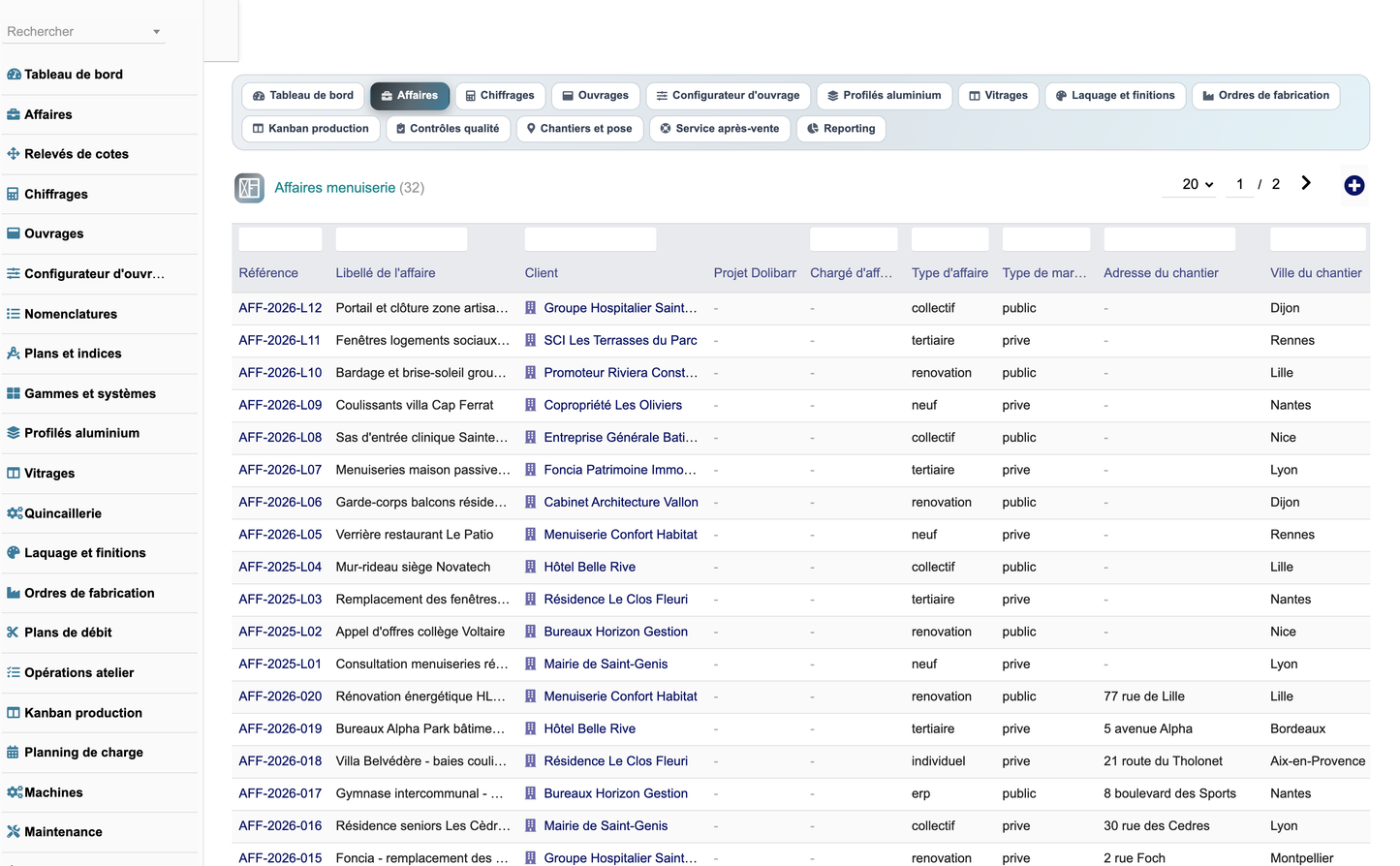The width and height of the screenshot is (1400, 866).
Task: Click the Nomenclatures list icon in sidebar
Action: point(14,314)
